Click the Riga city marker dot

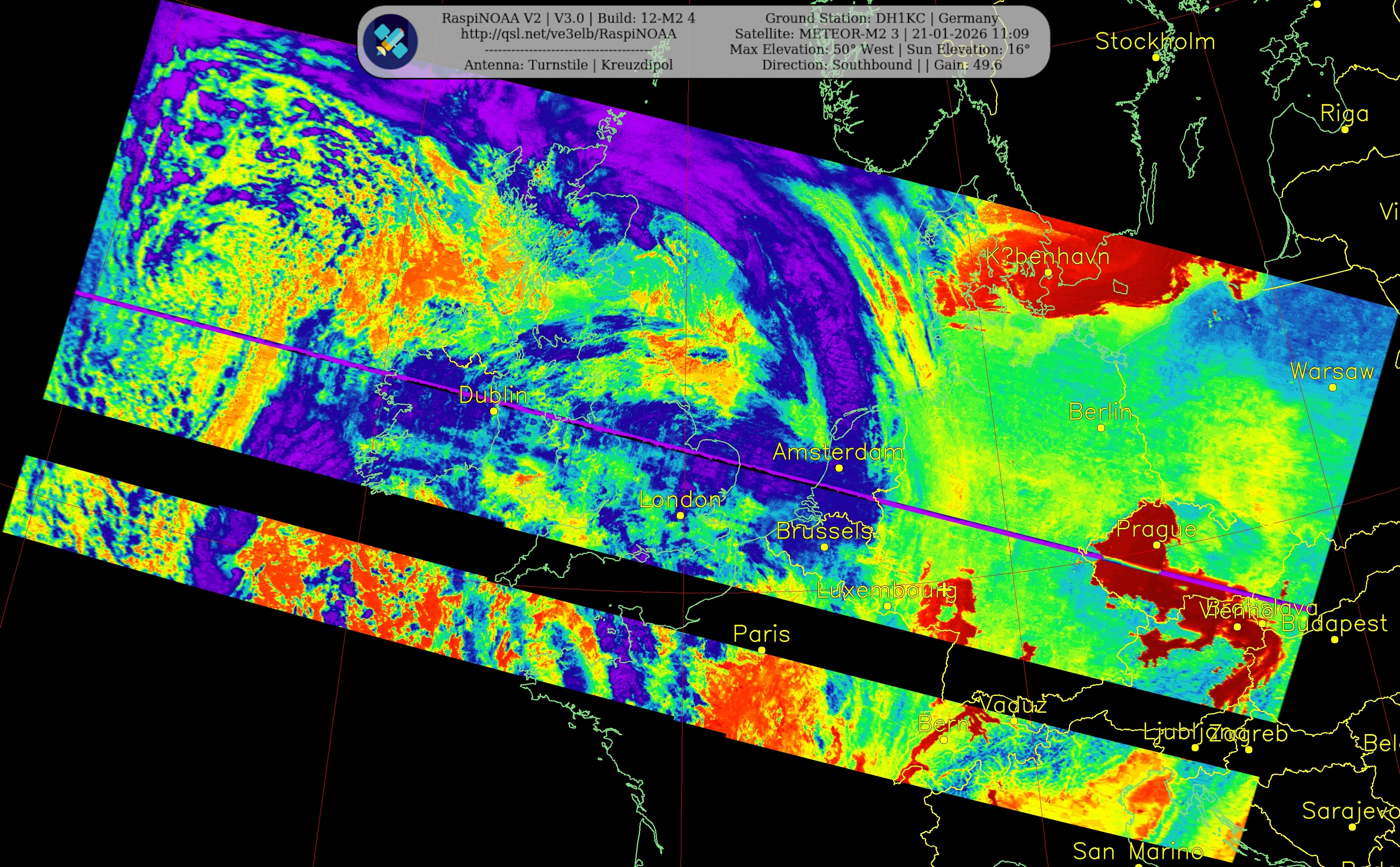point(1345,130)
